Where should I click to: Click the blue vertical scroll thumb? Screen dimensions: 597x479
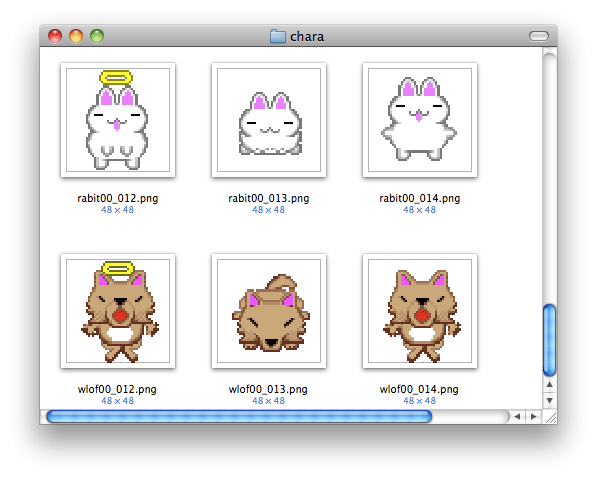point(549,340)
